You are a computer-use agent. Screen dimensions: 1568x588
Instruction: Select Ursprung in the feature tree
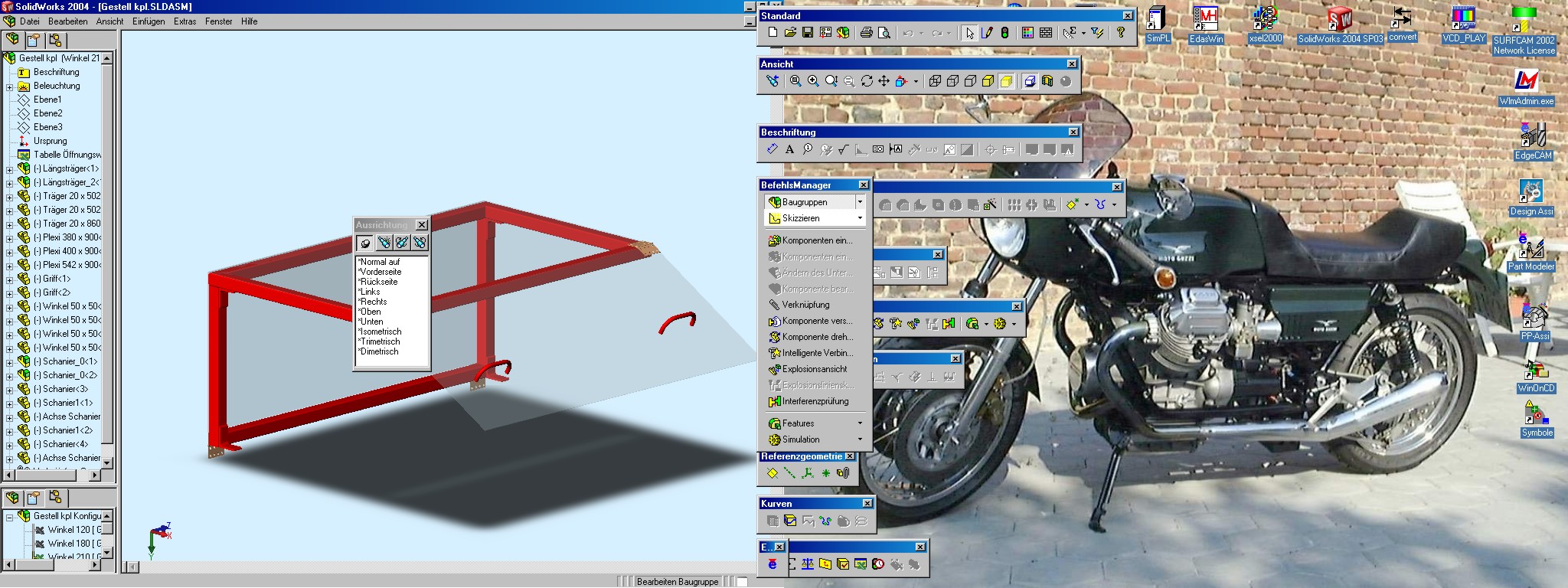coord(50,141)
